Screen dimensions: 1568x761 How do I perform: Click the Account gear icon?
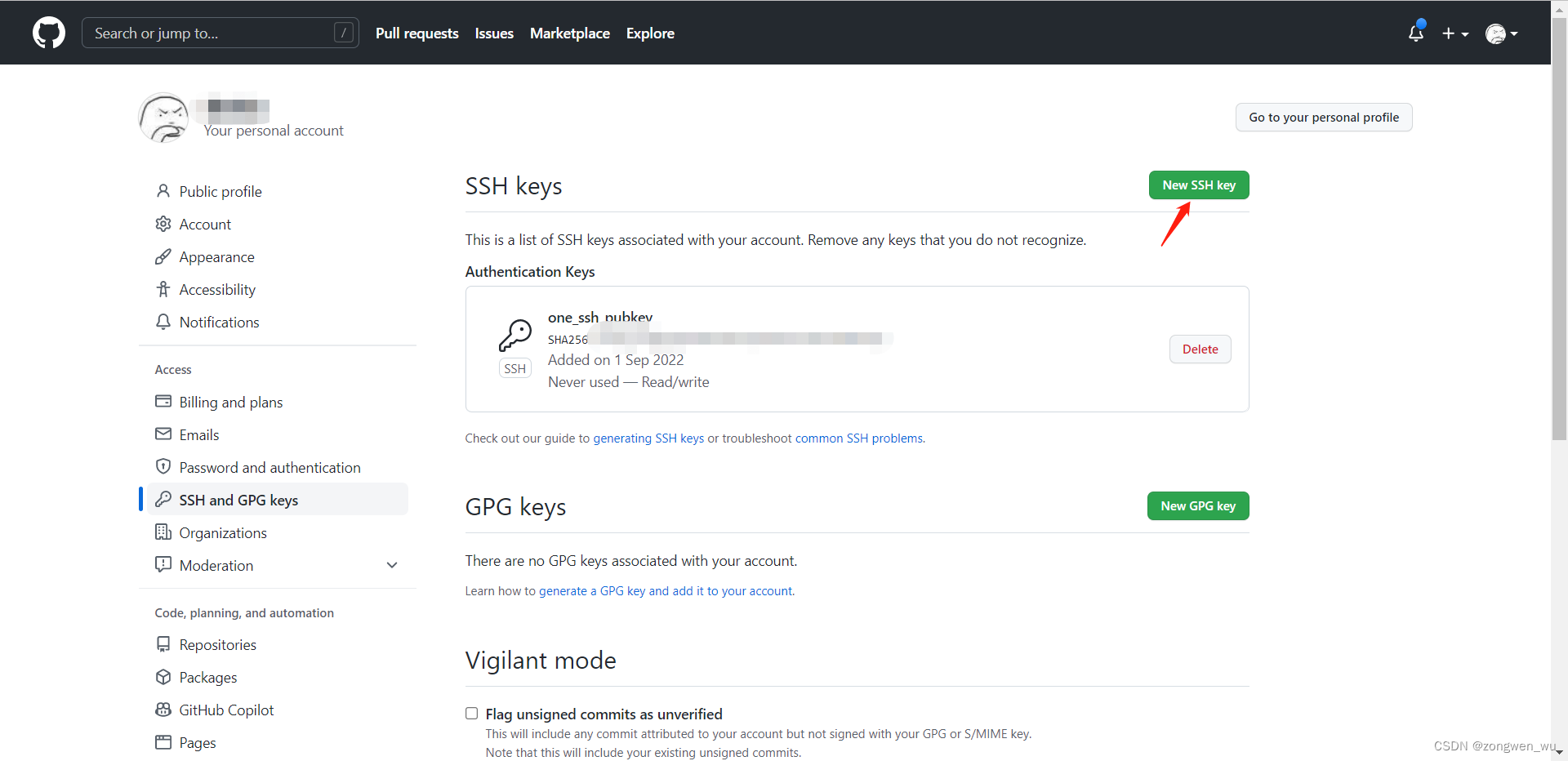pos(163,224)
